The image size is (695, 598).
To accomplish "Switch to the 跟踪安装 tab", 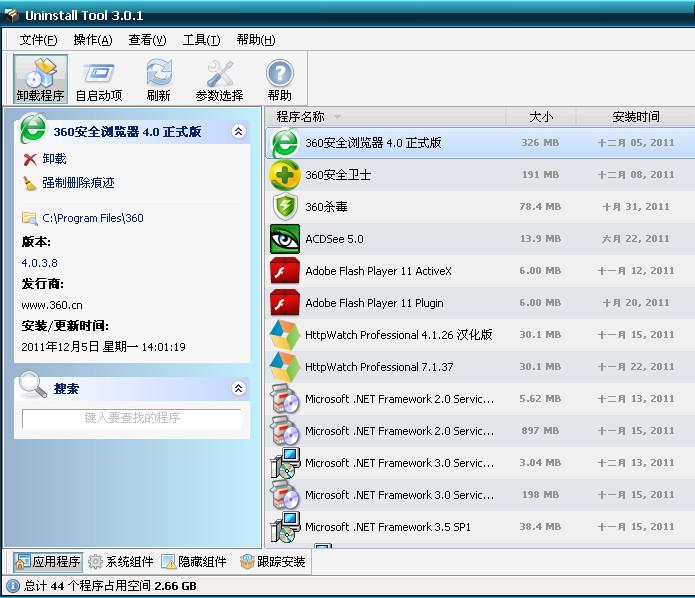I will tap(272, 562).
